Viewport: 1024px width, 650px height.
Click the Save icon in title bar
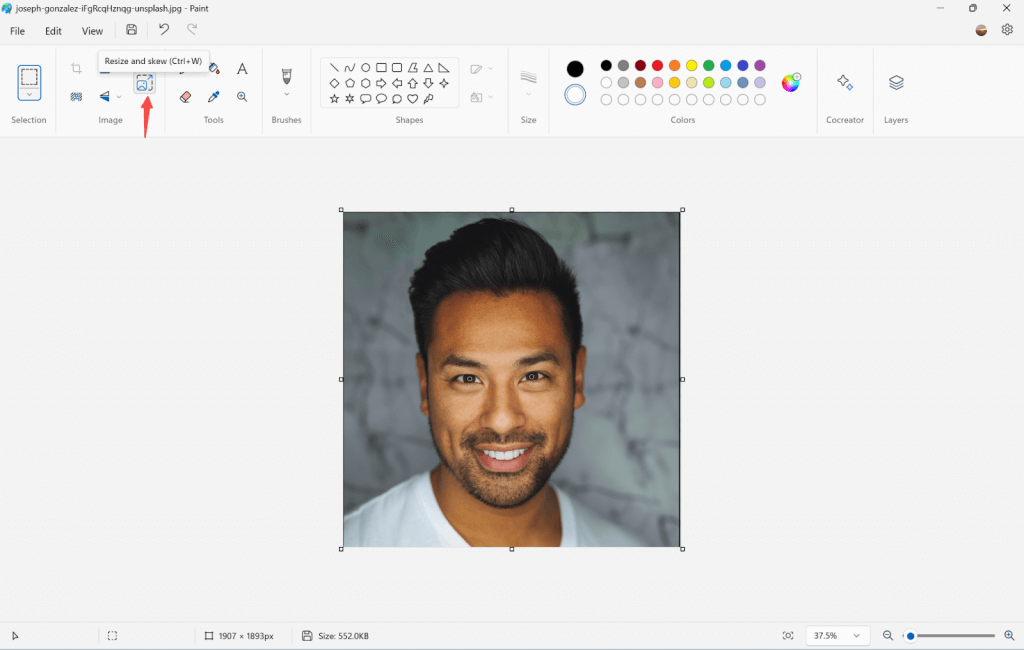coord(131,30)
